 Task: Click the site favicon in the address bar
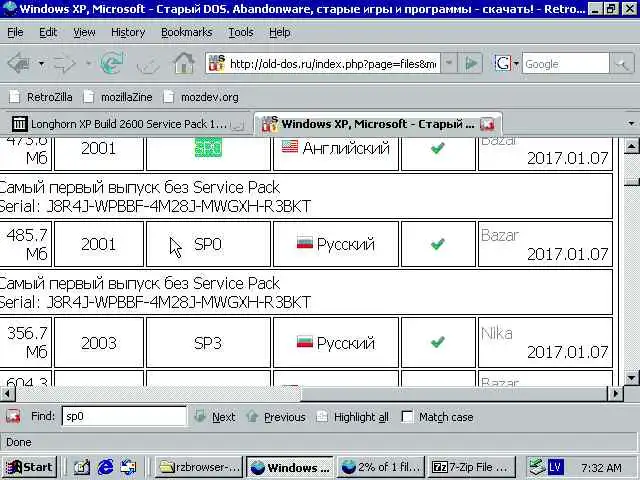[x=217, y=63]
